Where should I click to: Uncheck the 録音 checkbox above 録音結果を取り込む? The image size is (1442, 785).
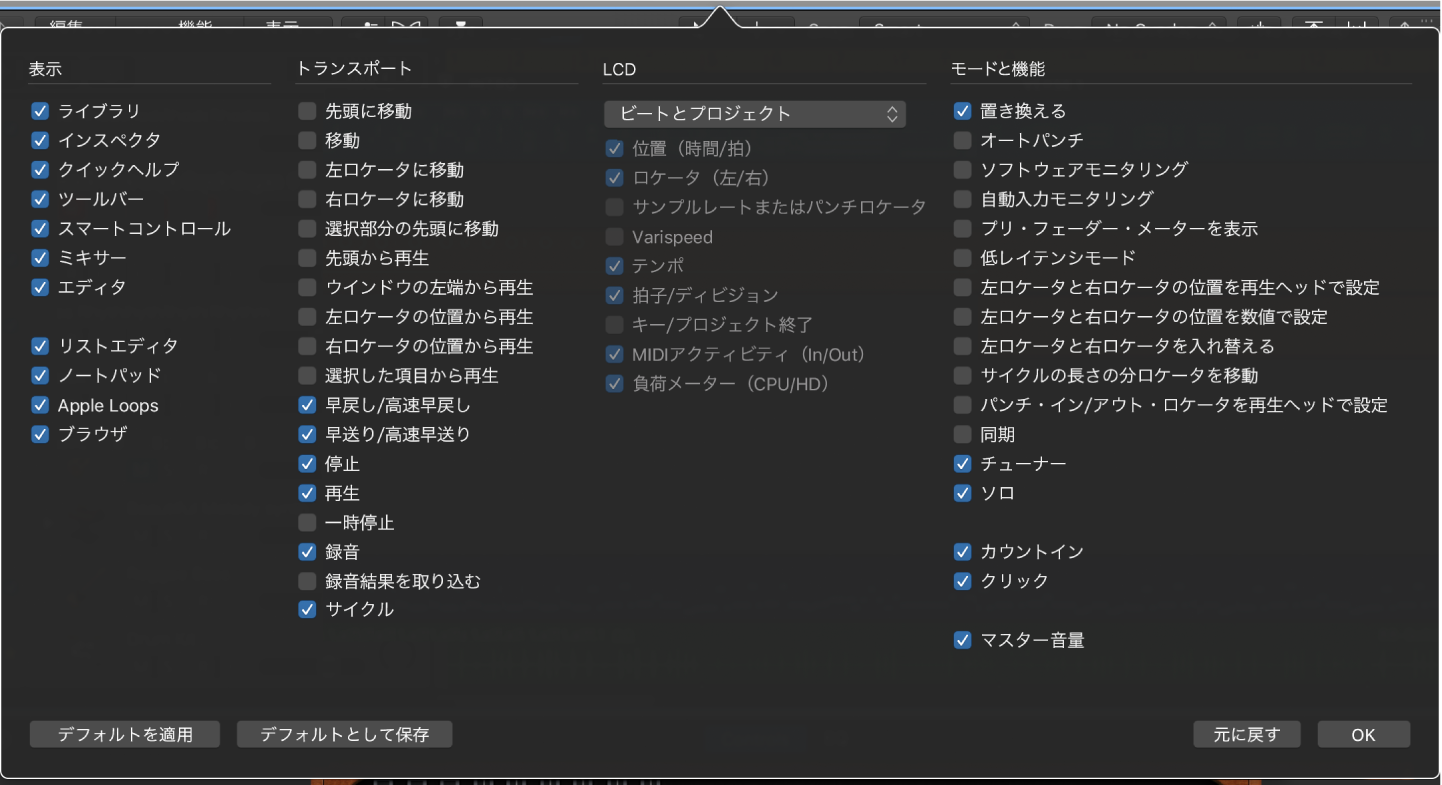[x=307, y=552]
